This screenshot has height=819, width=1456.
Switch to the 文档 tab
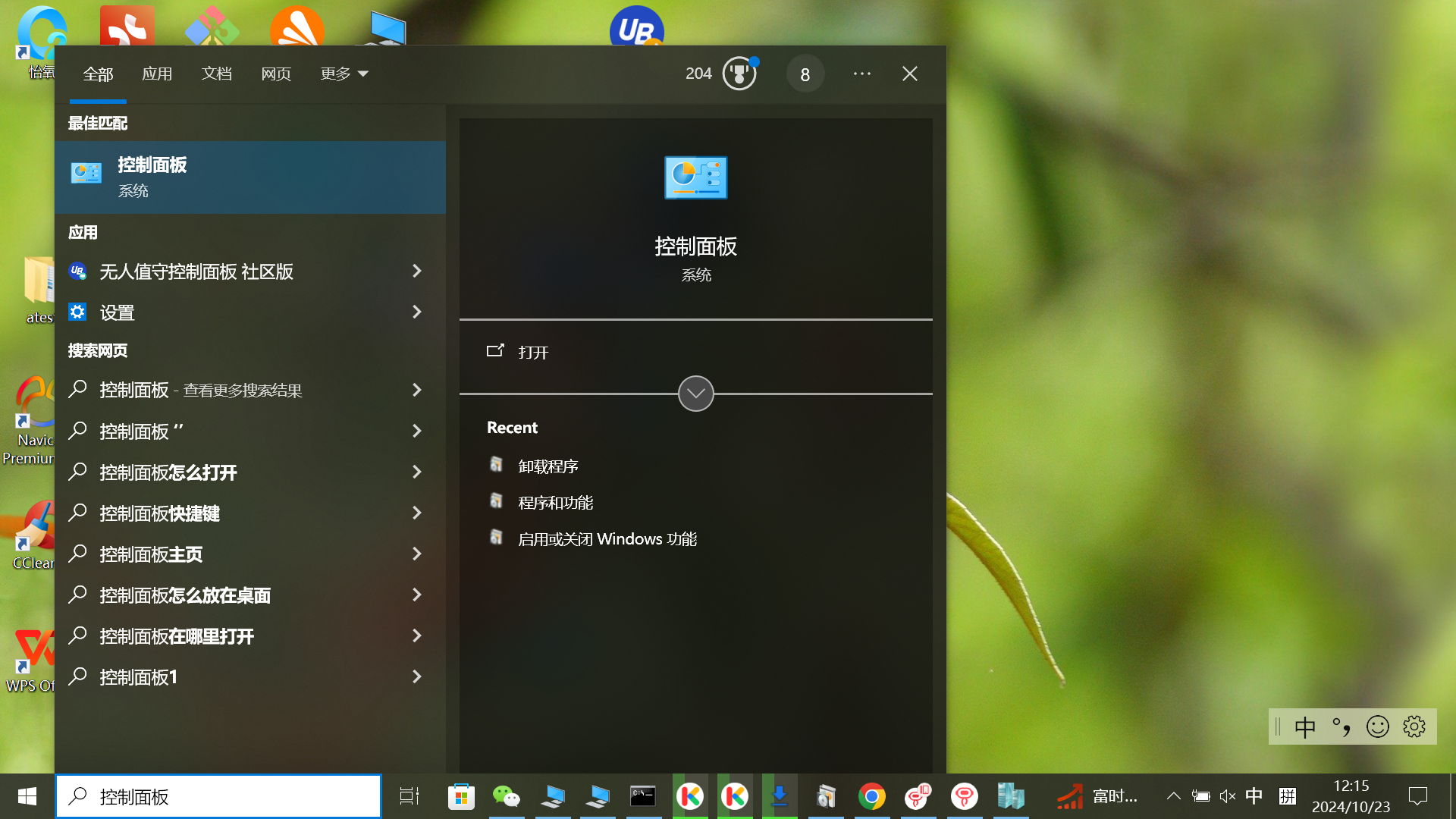(216, 74)
